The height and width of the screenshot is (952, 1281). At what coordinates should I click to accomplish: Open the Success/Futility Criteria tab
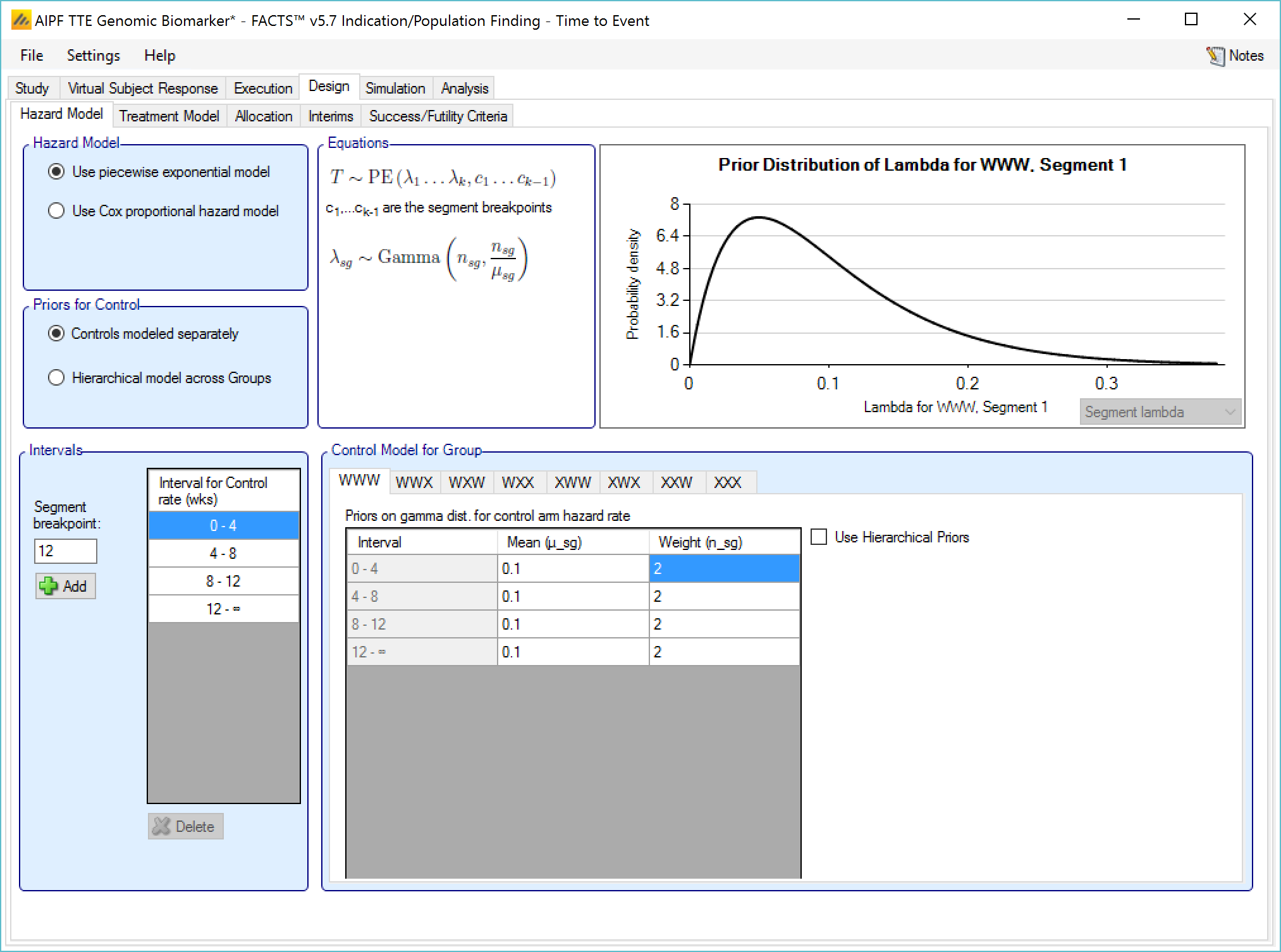(x=438, y=116)
